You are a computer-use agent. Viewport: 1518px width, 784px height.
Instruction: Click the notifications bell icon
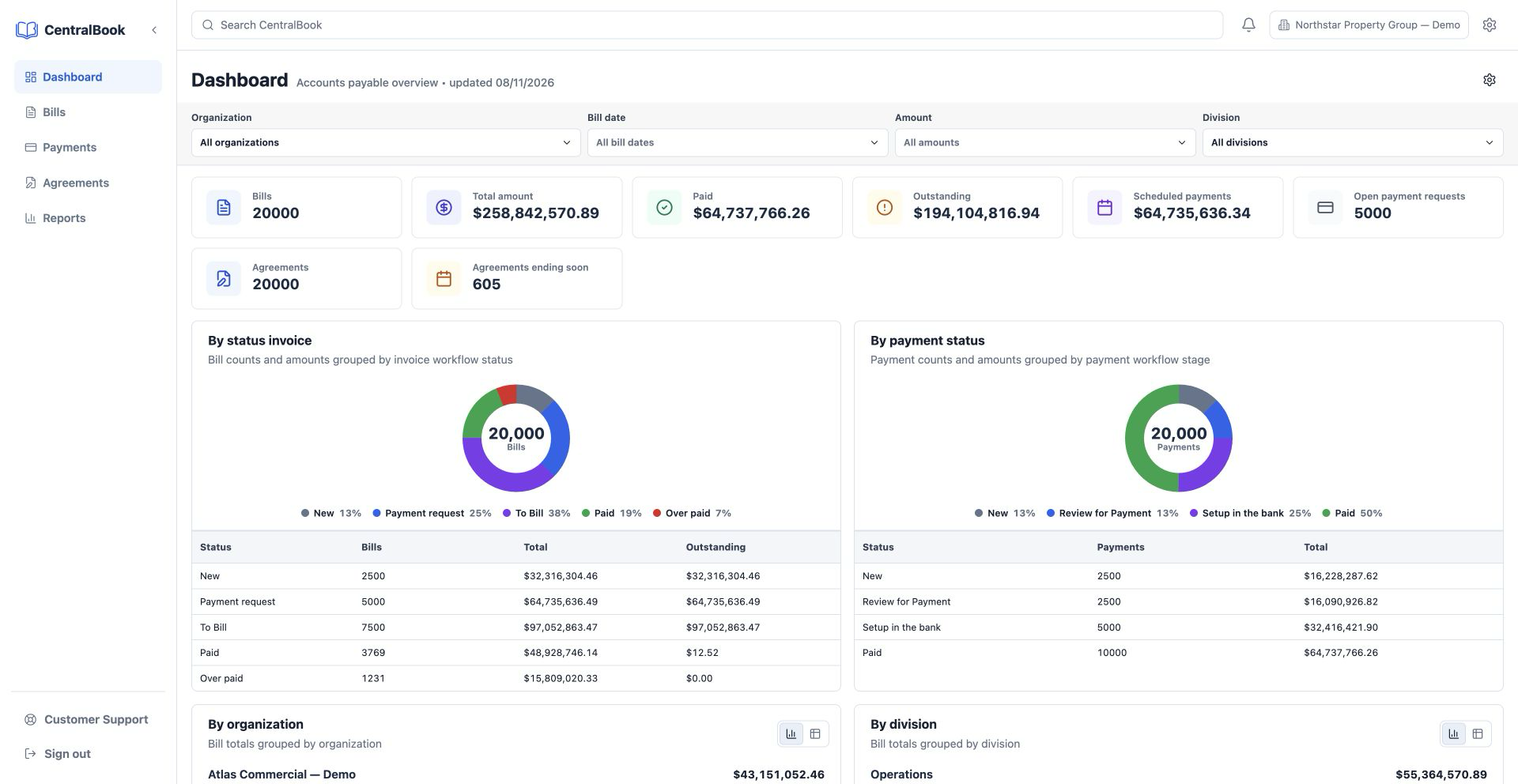(x=1248, y=25)
